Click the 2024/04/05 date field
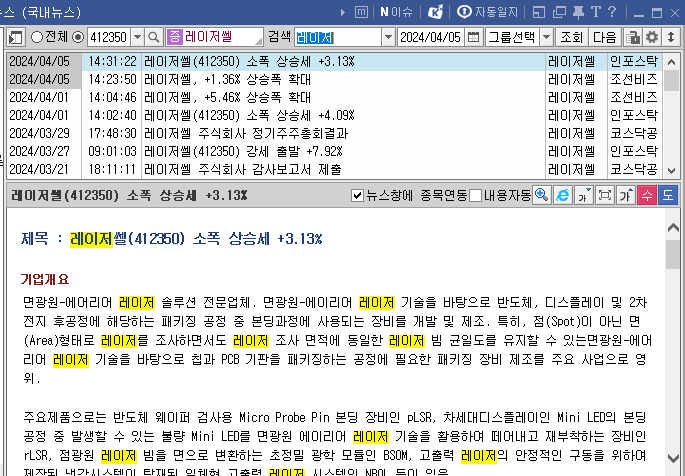This screenshot has width=685, height=476. point(431,38)
